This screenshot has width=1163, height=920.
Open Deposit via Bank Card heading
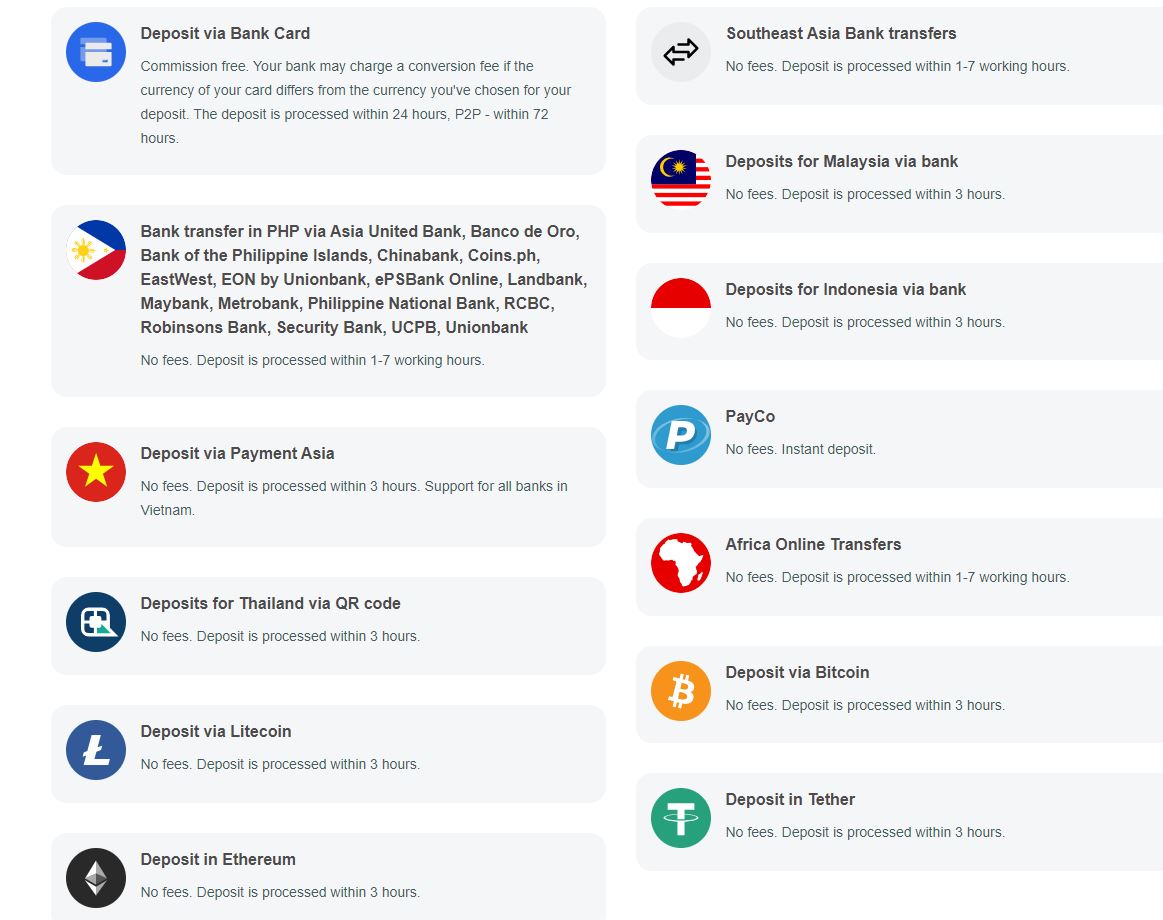[225, 33]
